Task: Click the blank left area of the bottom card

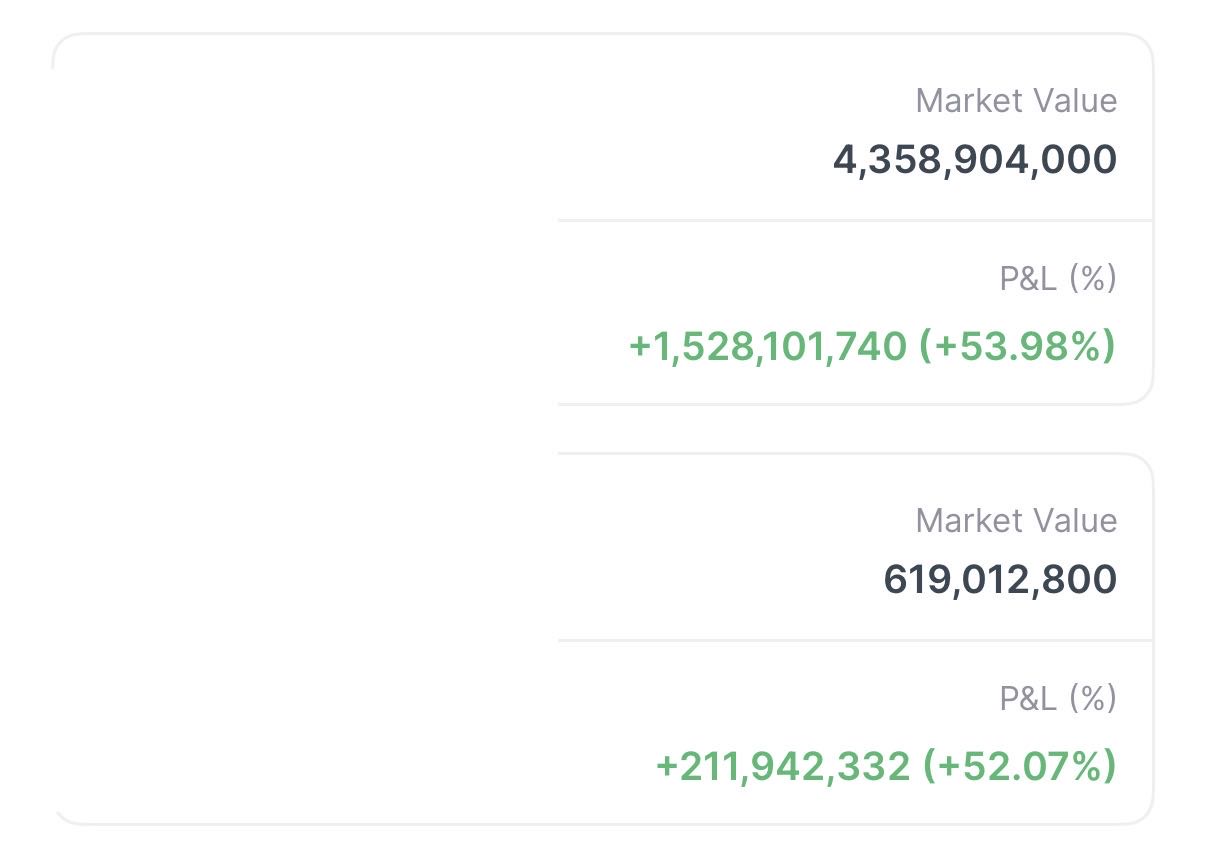Action: [x=300, y=640]
